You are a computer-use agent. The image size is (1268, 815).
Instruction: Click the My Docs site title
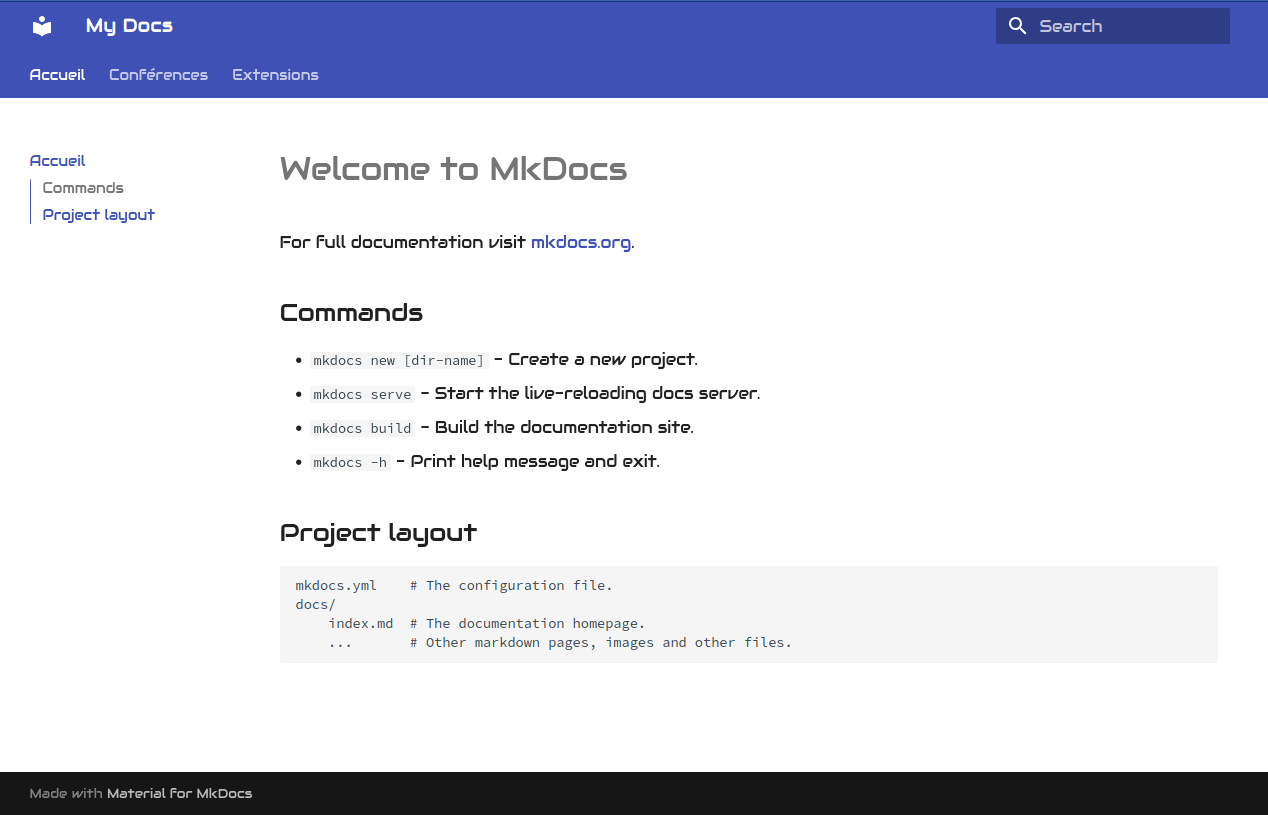(129, 26)
